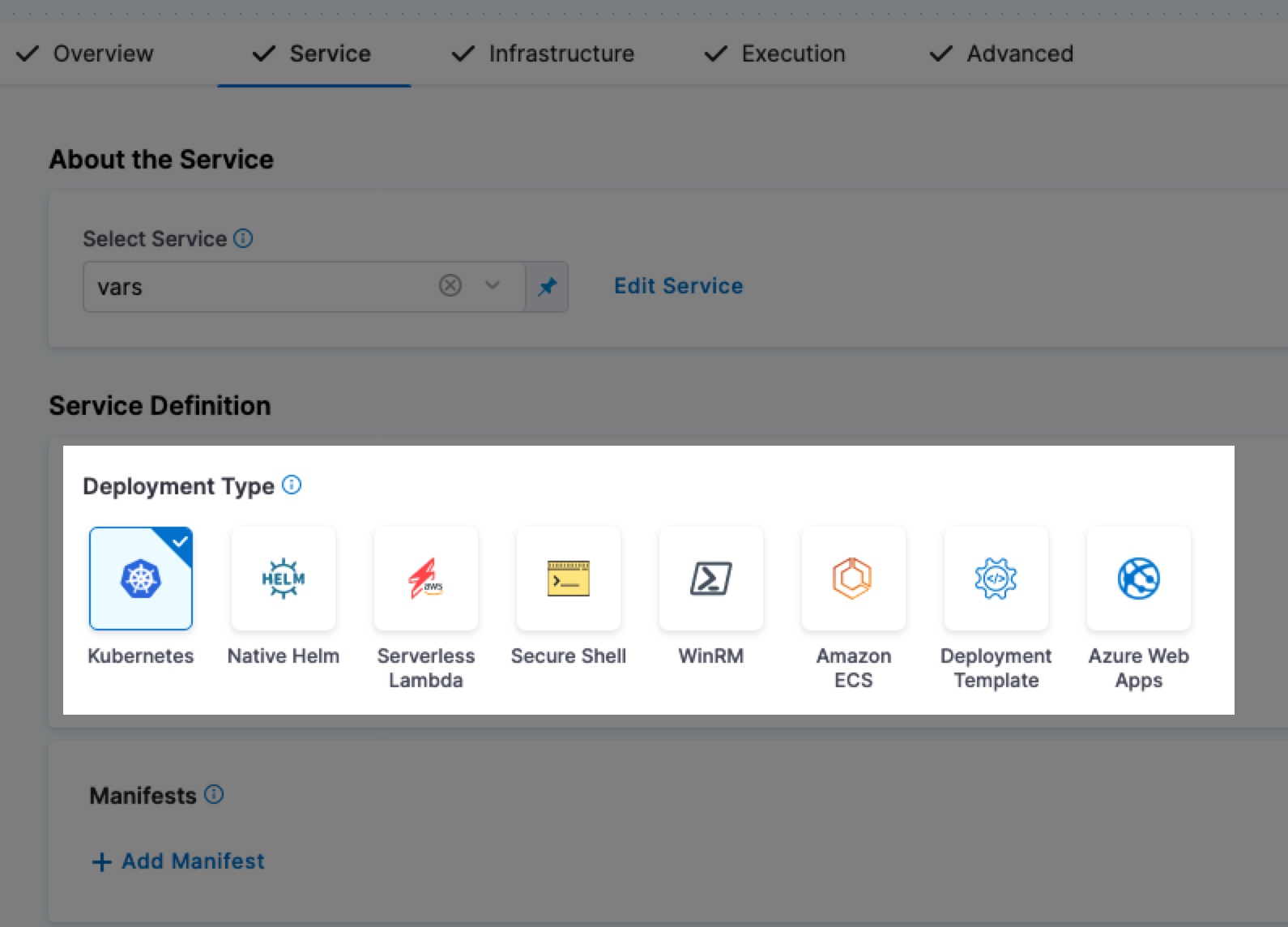
Task: Show info tooltip for Deployment Type
Action: click(x=292, y=485)
